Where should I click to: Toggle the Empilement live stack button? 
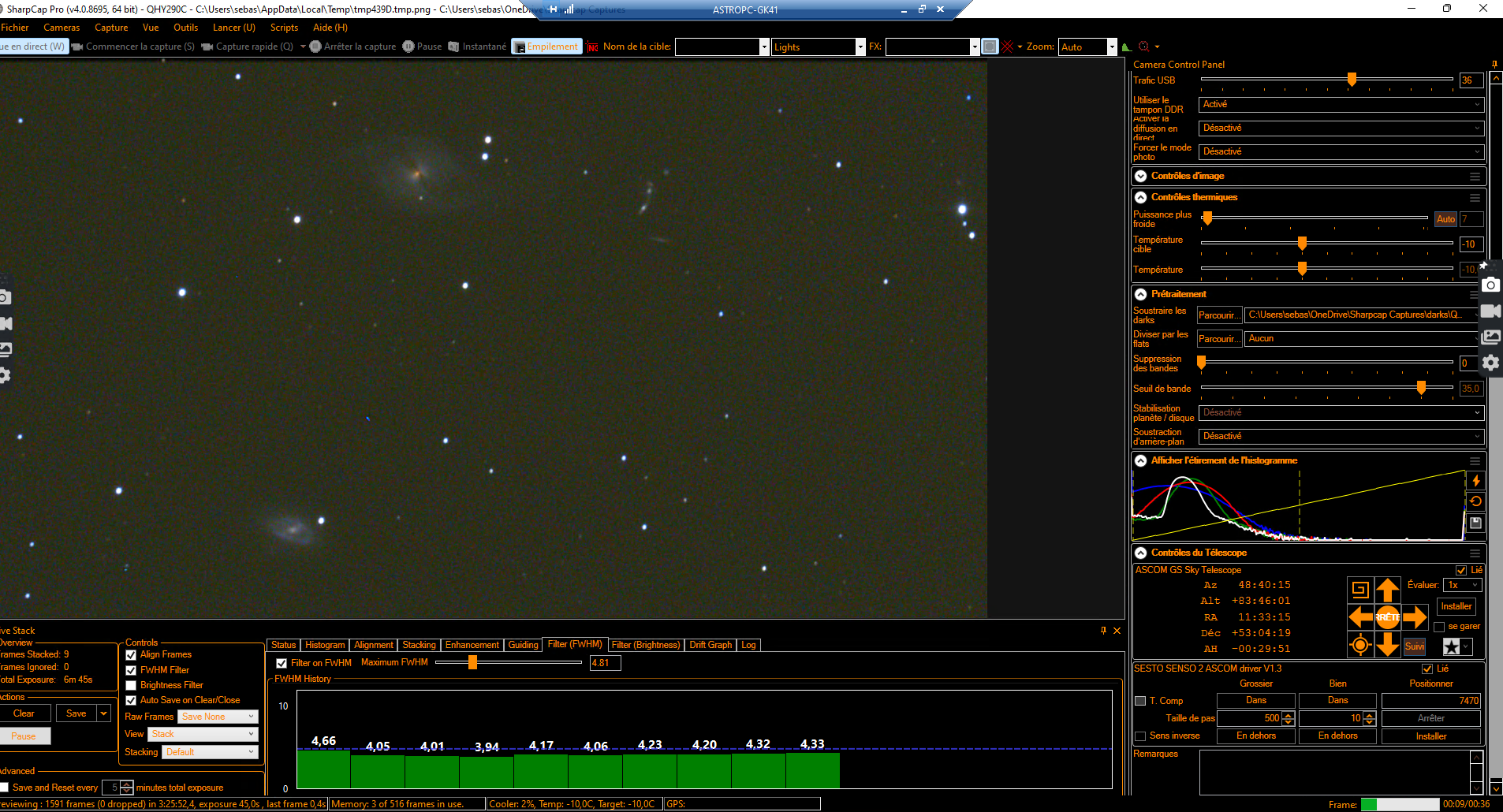[x=546, y=47]
